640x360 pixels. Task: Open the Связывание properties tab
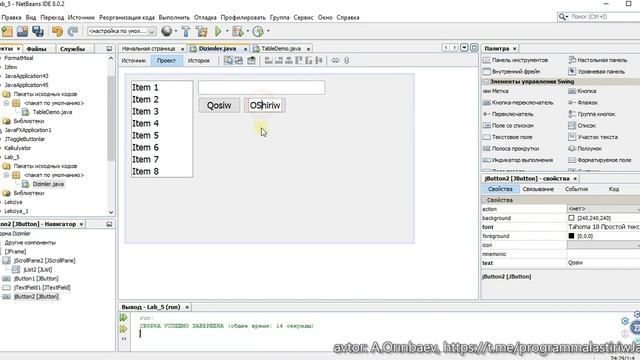[x=538, y=189]
